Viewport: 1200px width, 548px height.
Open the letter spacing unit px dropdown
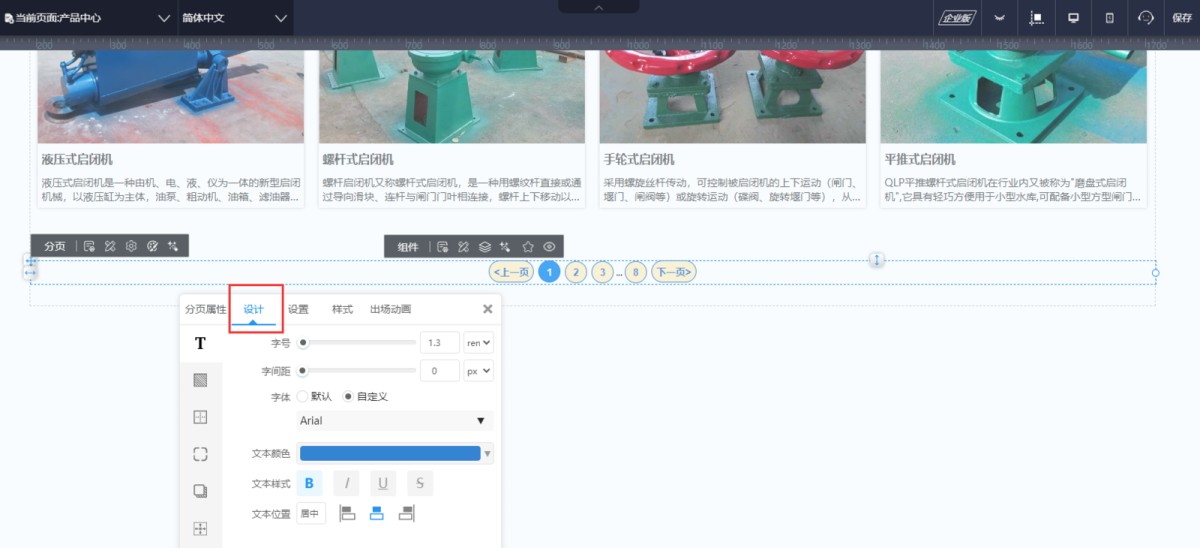(479, 371)
